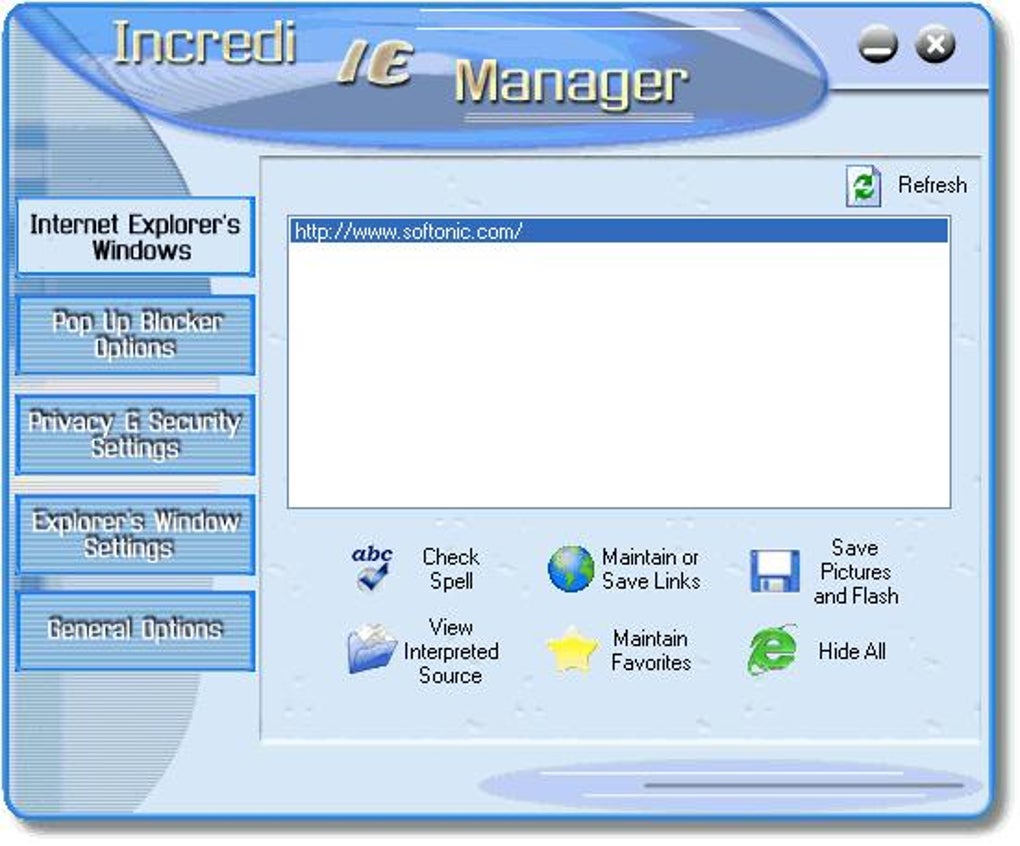Choose Save Pictures and Flash label

click(855, 572)
